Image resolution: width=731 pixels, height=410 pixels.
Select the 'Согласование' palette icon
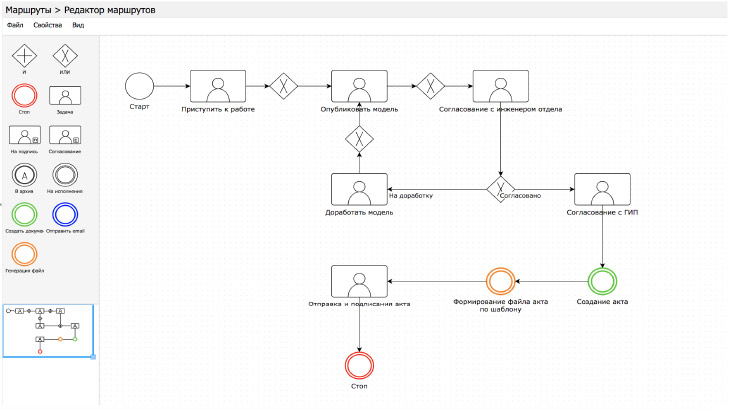tap(65, 136)
